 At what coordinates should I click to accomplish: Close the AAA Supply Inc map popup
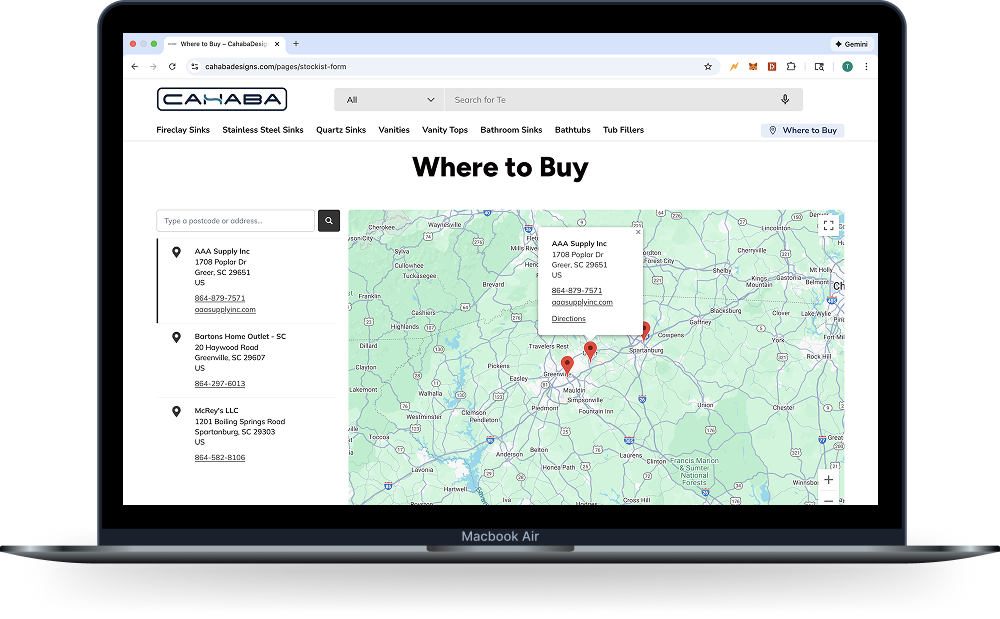638,233
